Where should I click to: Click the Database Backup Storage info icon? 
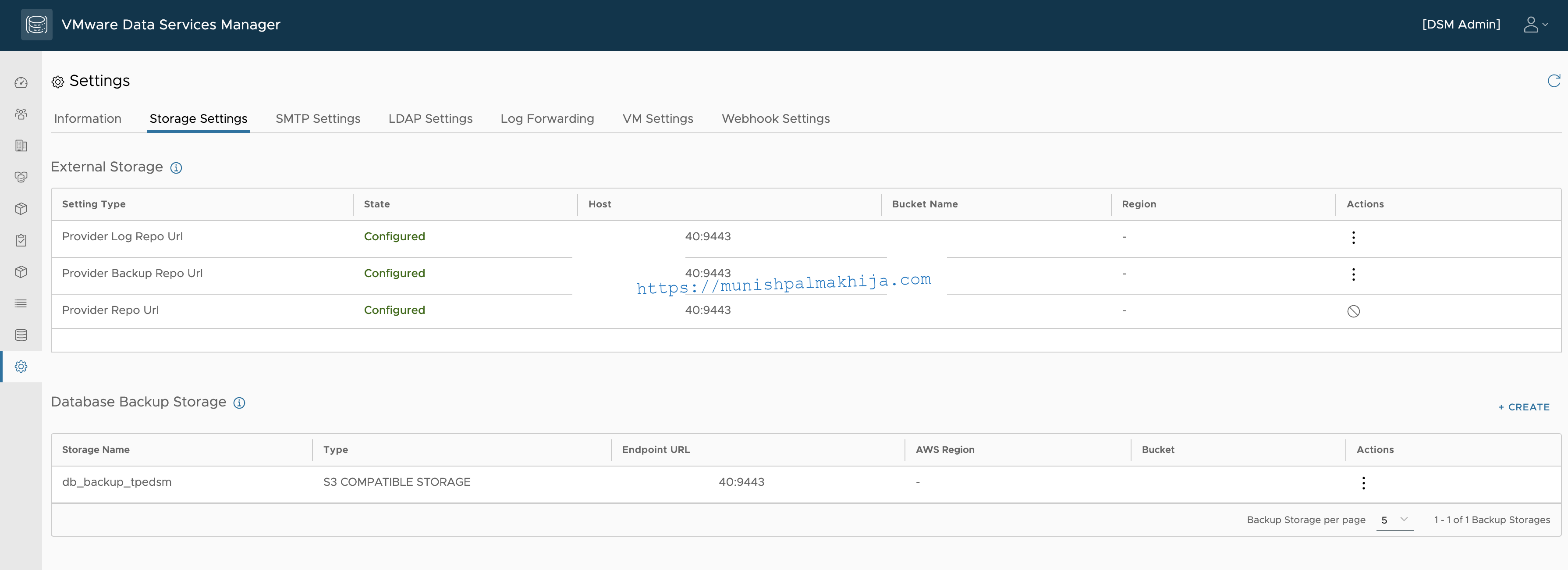pyautogui.click(x=239, y=403)
